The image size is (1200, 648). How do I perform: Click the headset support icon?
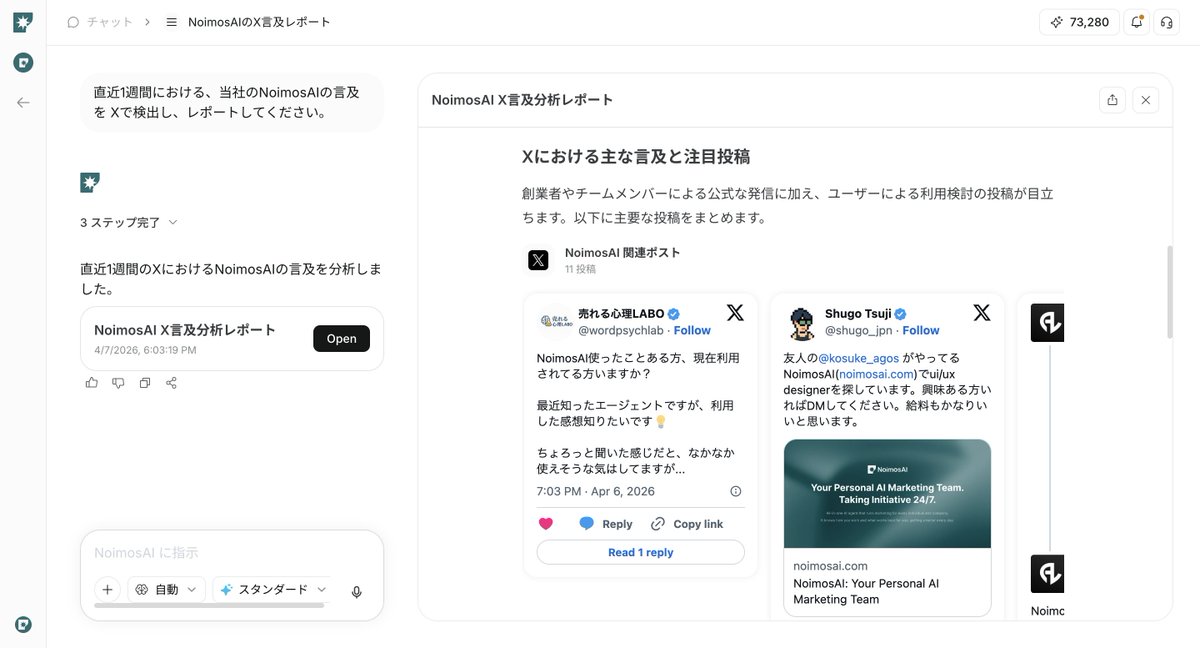(x=1166, y=22)
